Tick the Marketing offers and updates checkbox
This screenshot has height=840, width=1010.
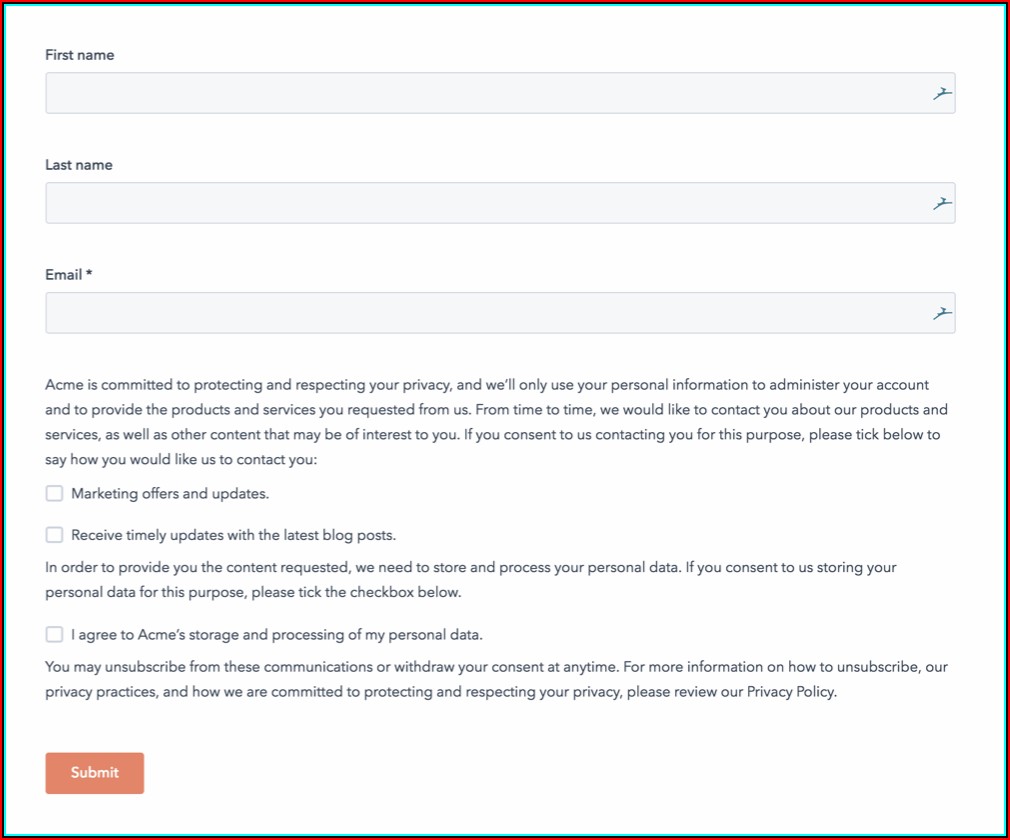54,494
